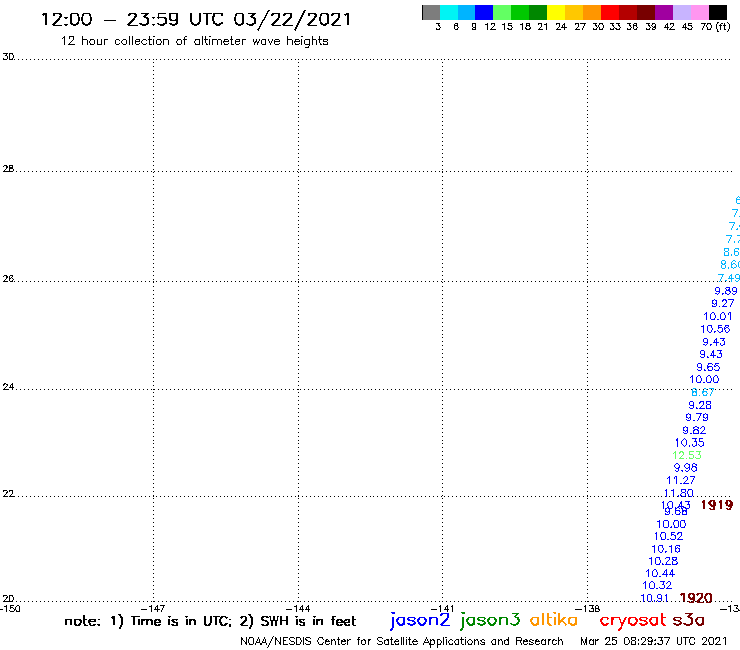Click the subtitle '12 hour collection of altimeter wave heights'
The image size is (740, 650).
coord(194,41)
